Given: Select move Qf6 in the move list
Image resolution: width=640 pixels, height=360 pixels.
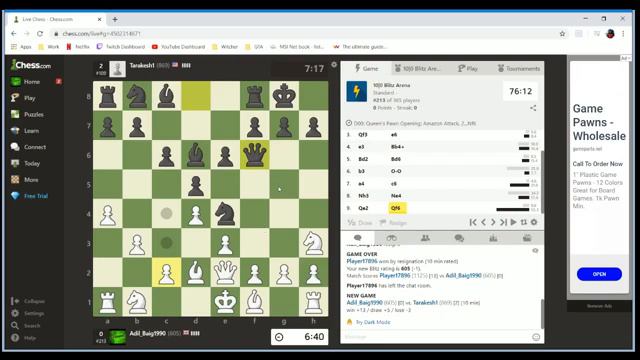Looking at the screenshot, I should [x=396, y=208].
